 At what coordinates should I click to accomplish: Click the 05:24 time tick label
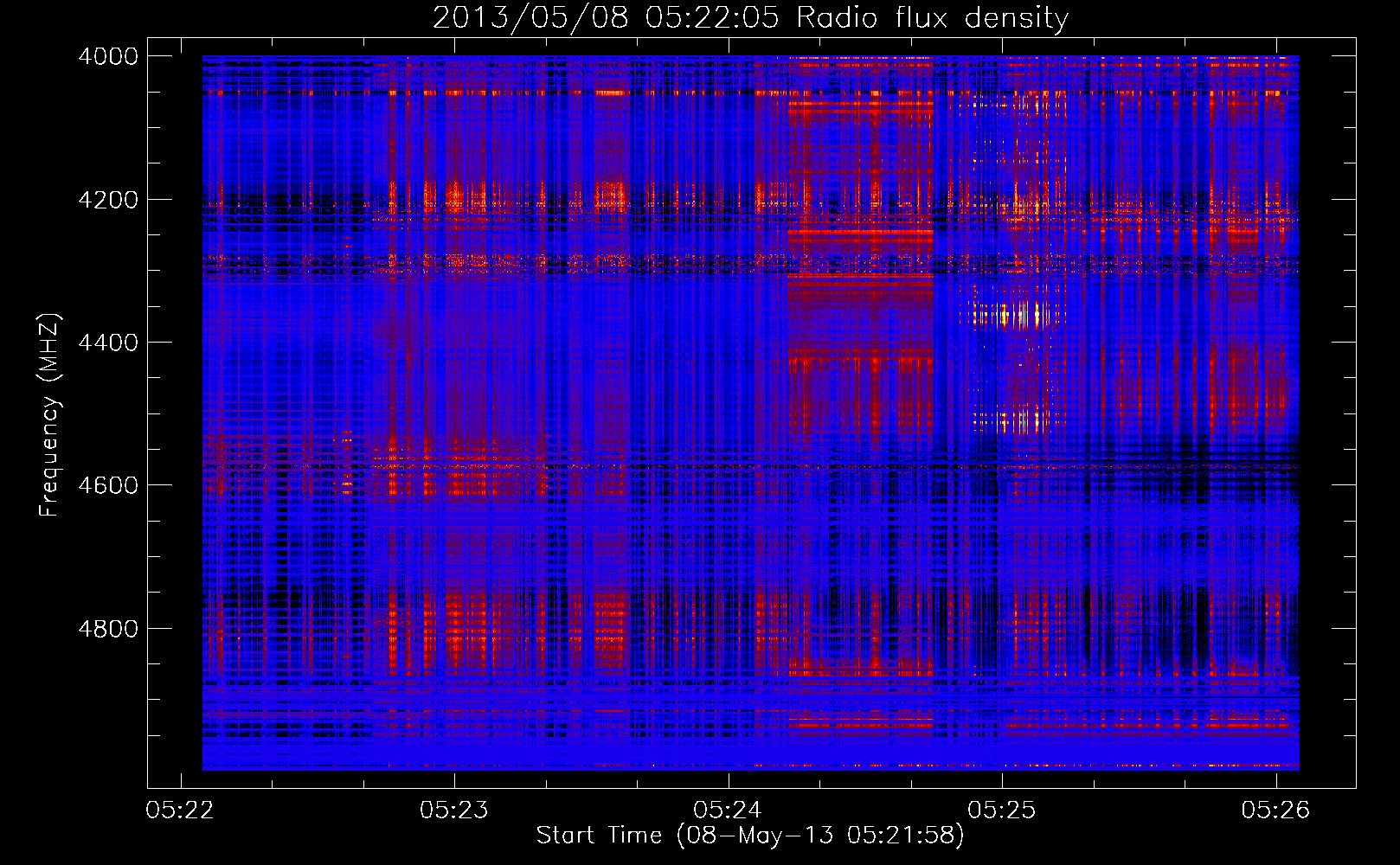728,810
